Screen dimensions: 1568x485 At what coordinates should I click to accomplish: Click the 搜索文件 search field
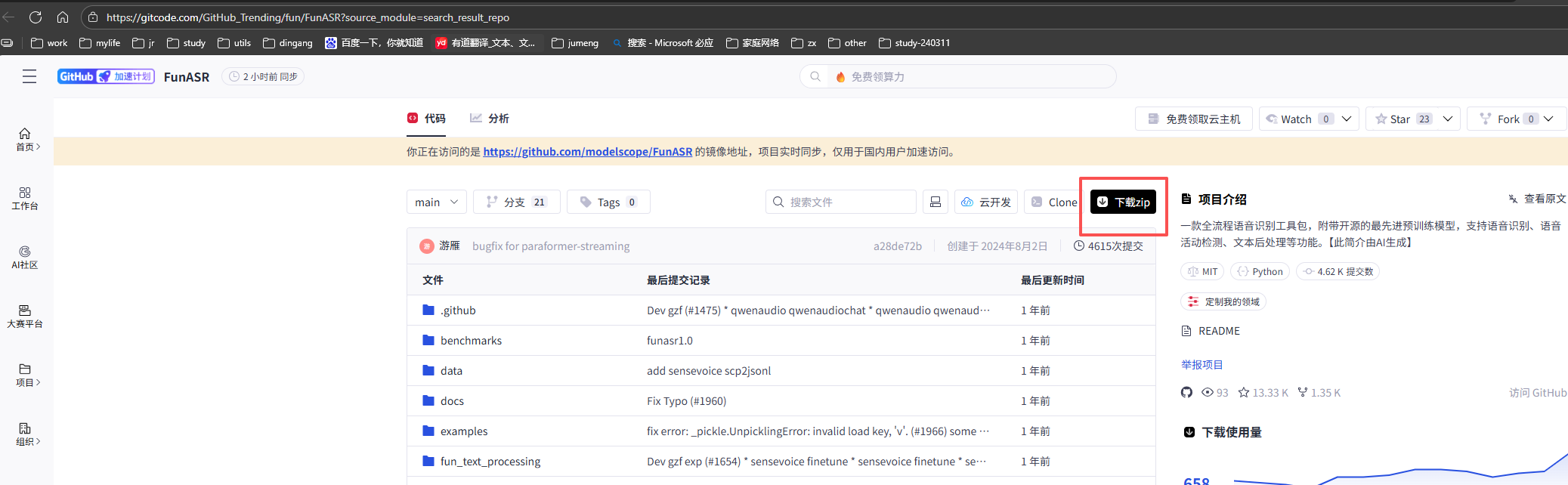[x=840, y=202]
